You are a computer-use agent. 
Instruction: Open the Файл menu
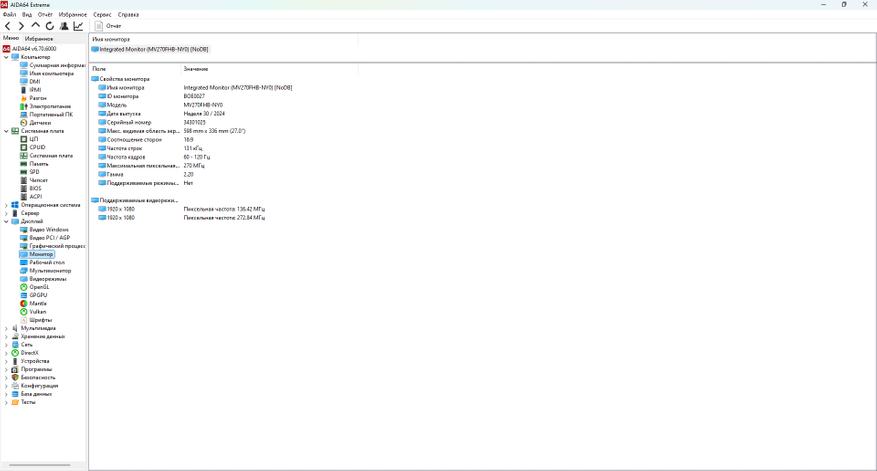coord(10,15)
